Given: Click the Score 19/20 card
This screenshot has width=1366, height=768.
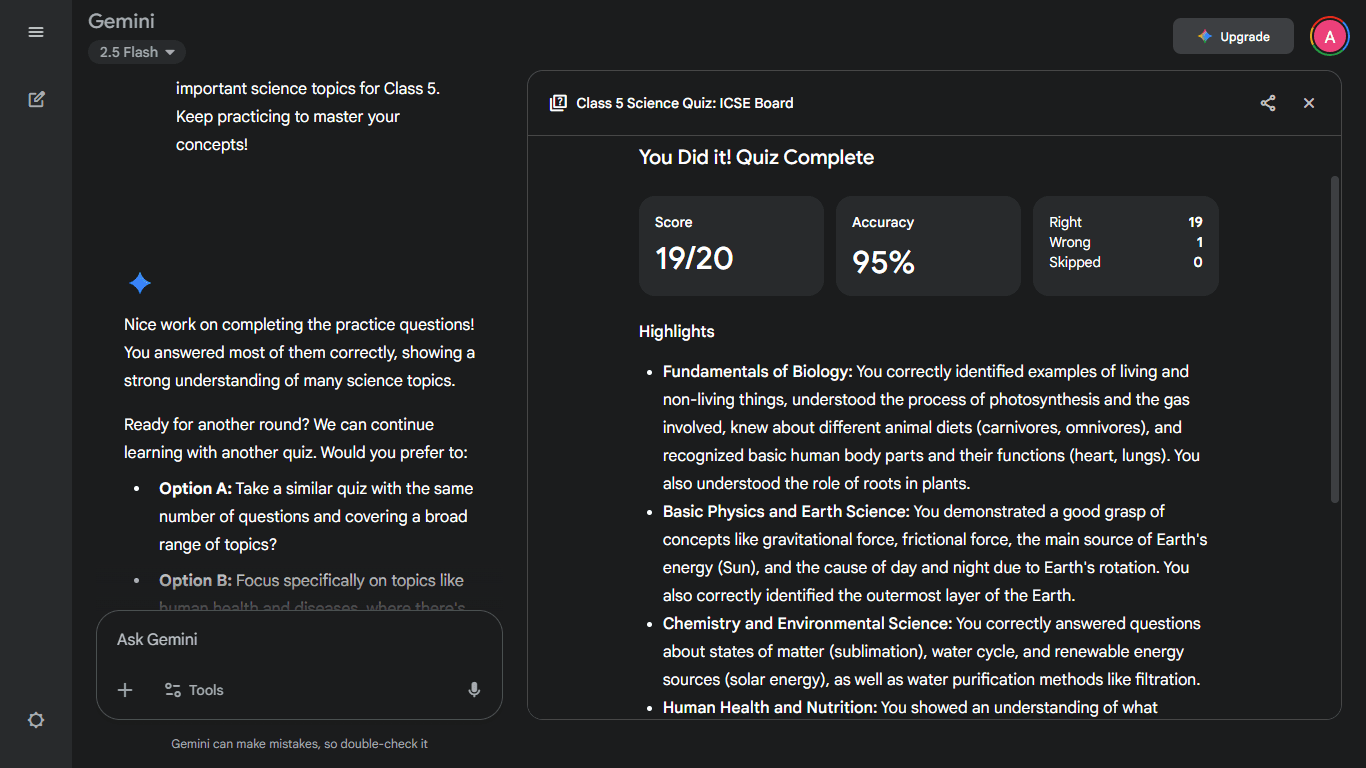Looking at the screenshot, I should pyautogui.click(x=731, y=246).
